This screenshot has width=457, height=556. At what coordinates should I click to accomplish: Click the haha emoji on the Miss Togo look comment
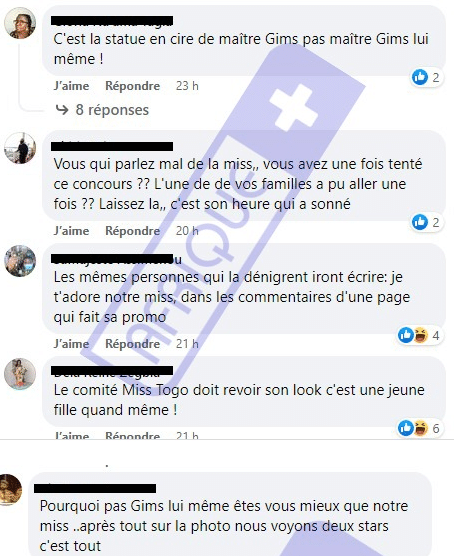(421, 428)
